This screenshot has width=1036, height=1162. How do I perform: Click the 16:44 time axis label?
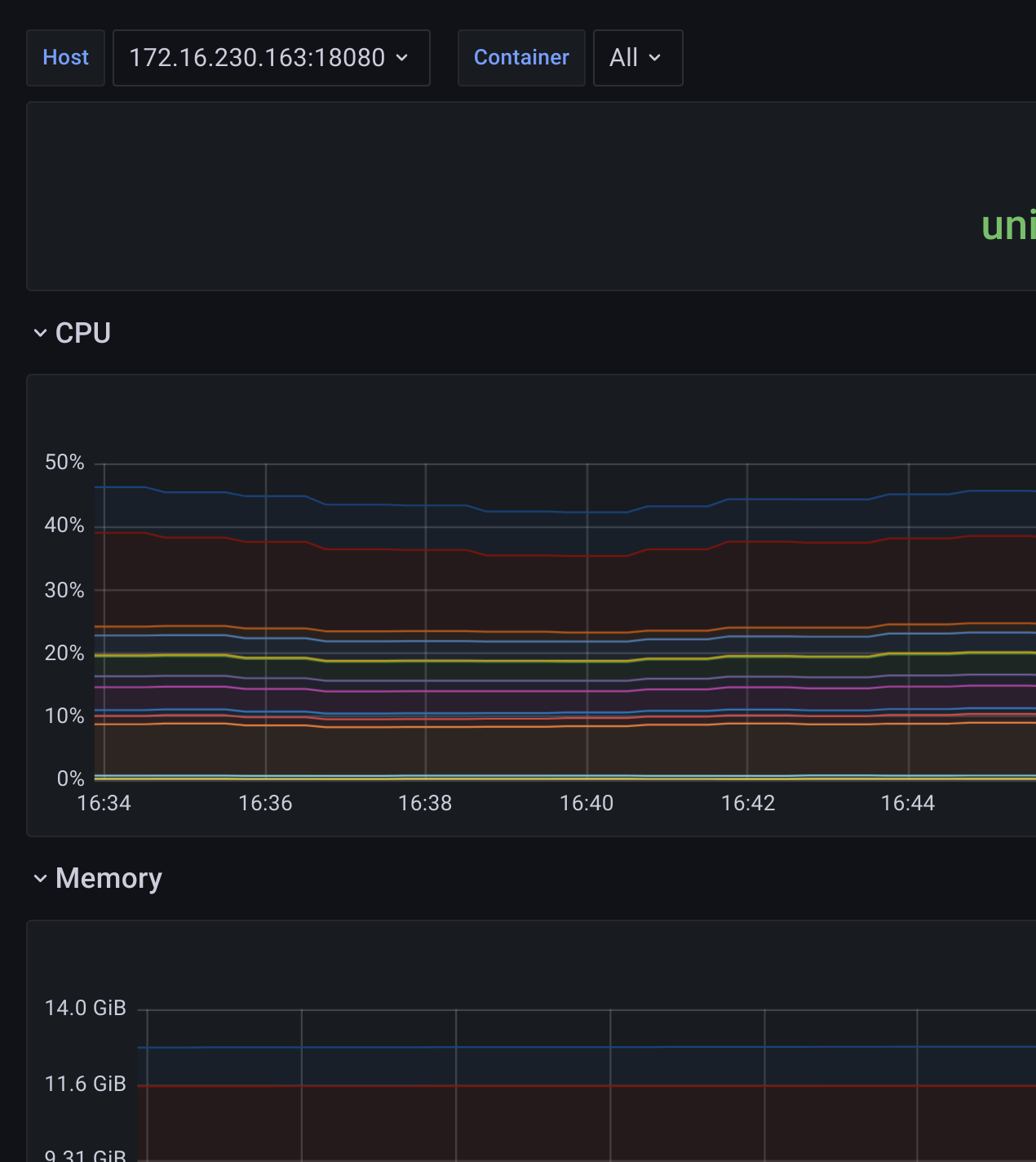coord(908,803)
